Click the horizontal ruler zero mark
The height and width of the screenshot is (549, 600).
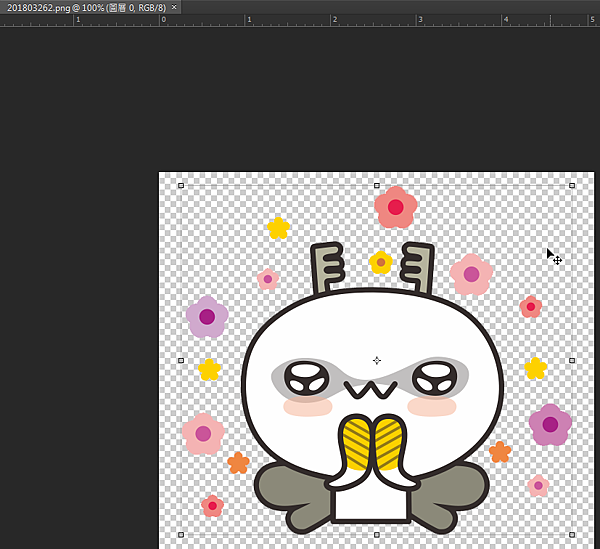(162, 20)
